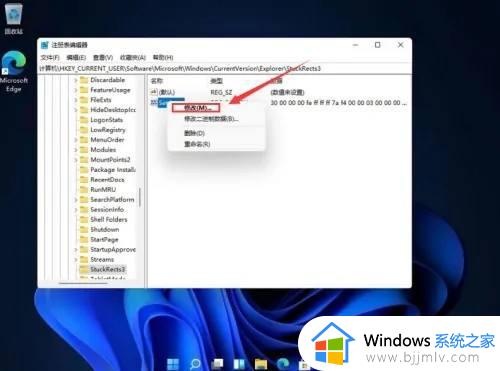Select the FileExts key label

pyautogui.click(x=101, y=100)
